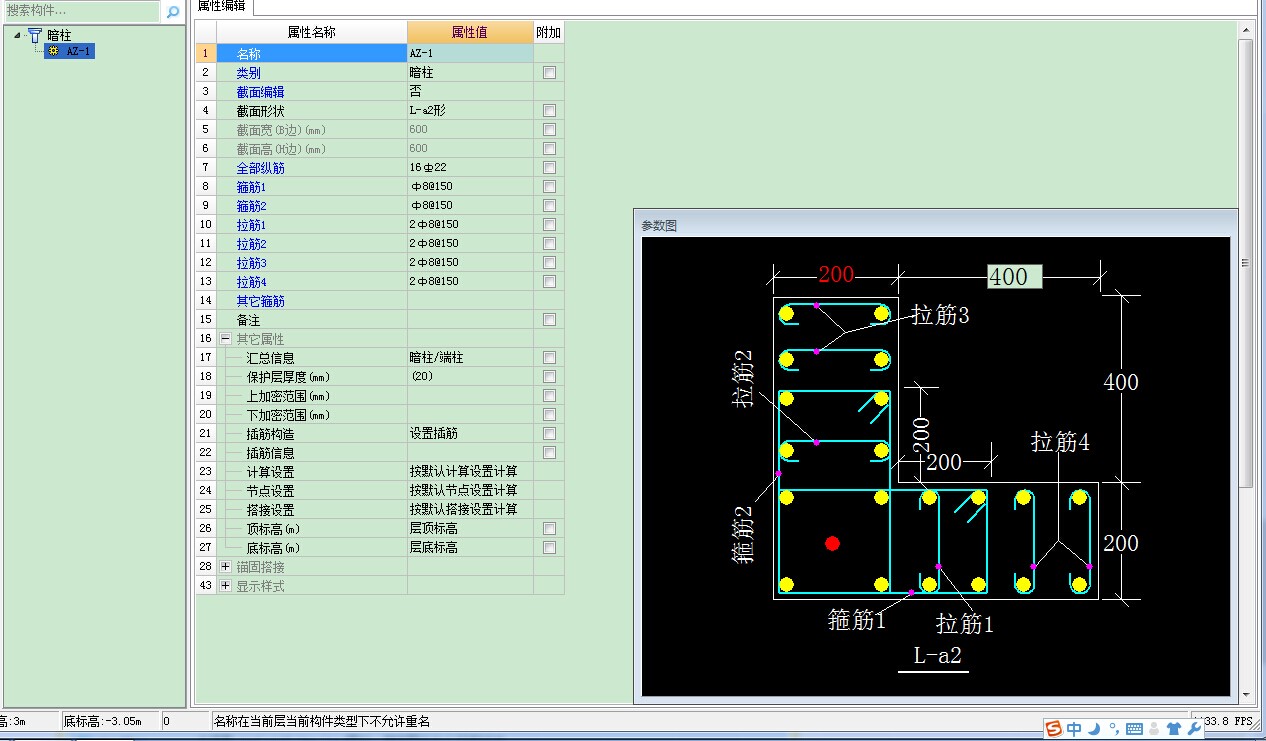Click the 400 dimension edit box in diagram
The height and width of the screenshot is (741, 1266).
coord(1014,277)
